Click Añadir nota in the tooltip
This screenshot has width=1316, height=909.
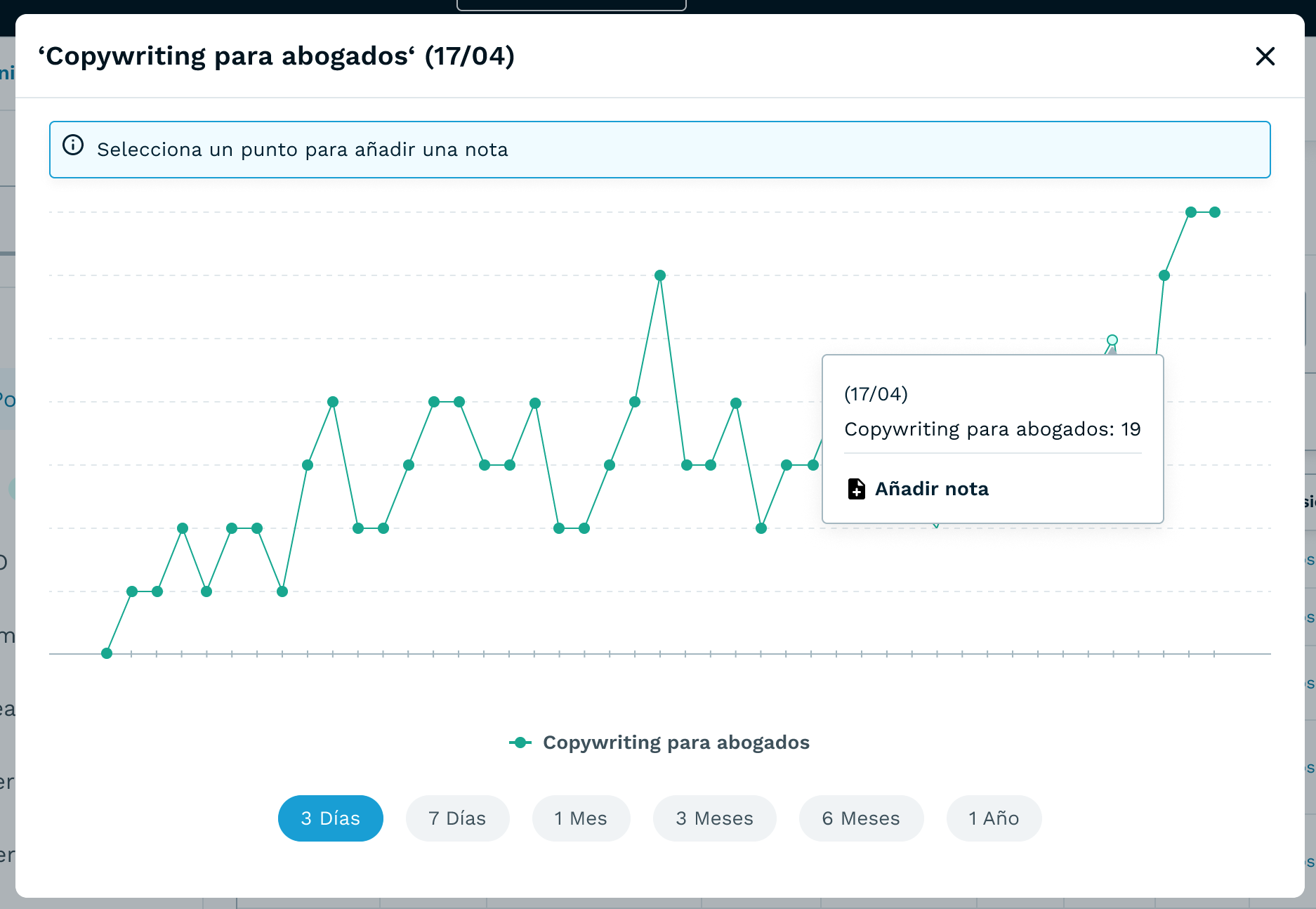pos(931,489)
